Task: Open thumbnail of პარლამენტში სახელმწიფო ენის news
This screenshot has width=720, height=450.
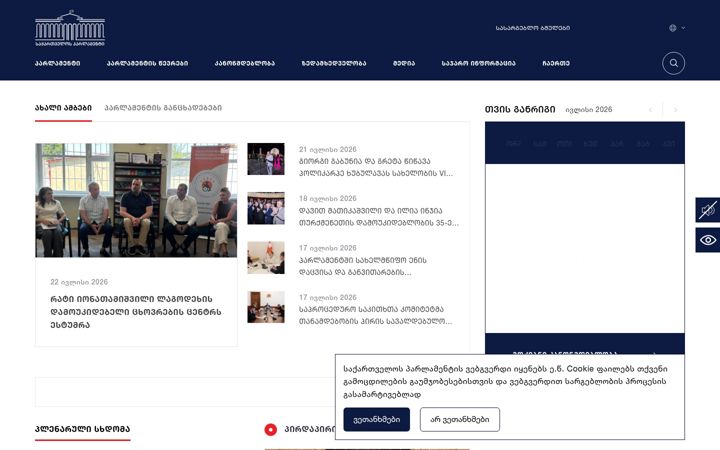Action: (x=266, y=258)
